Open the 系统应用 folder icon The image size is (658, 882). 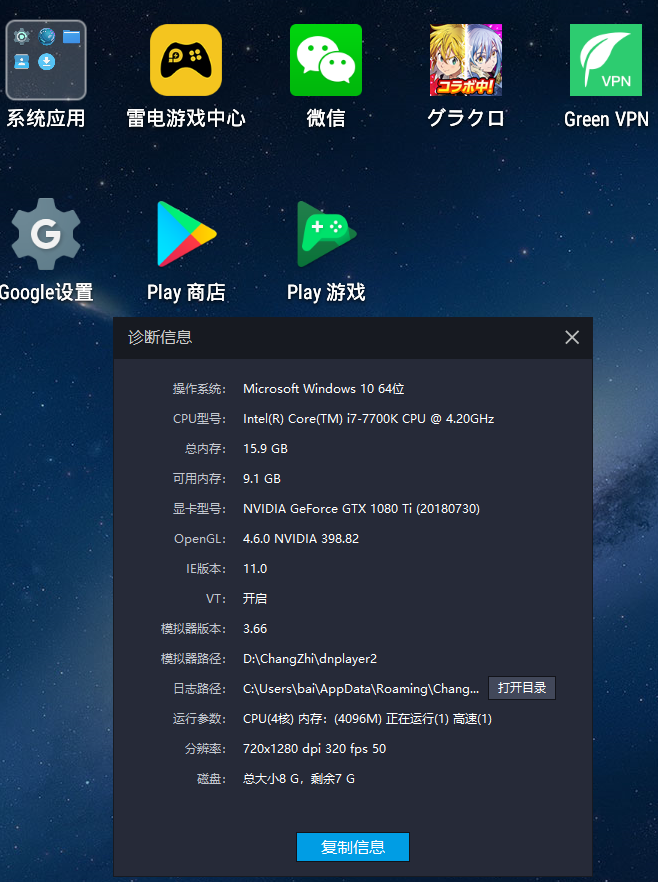(x=46, y=60)
